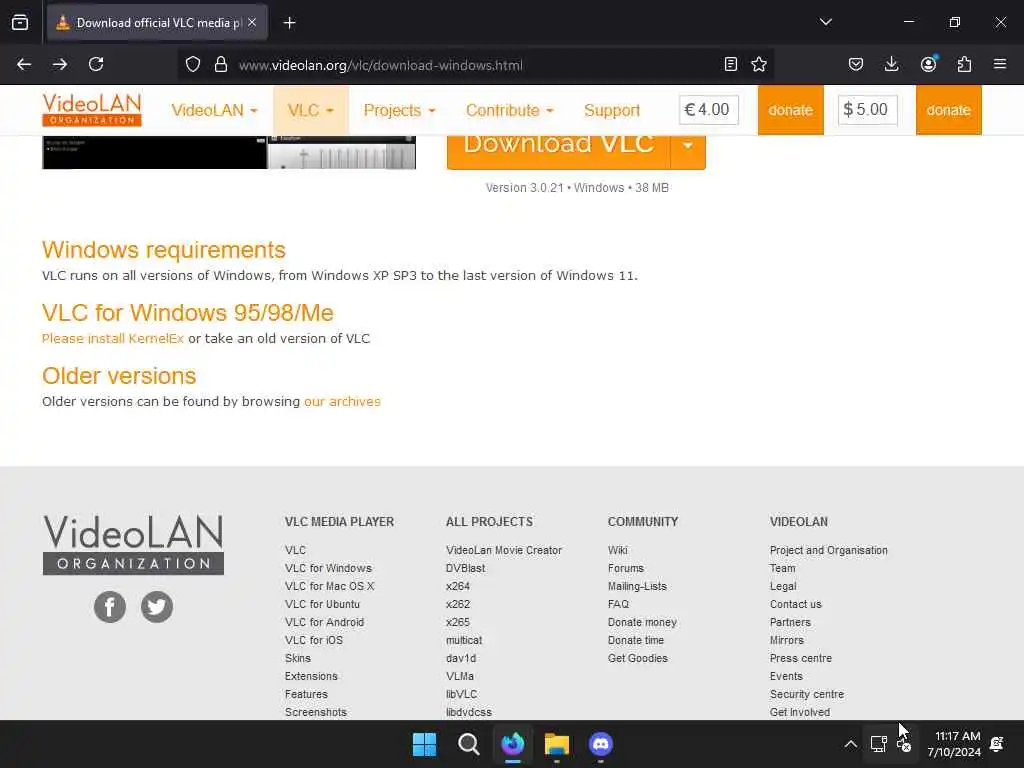Close the VLC download tab
The height and width of the screenshot is (768, 1024).
click(252, 22)
